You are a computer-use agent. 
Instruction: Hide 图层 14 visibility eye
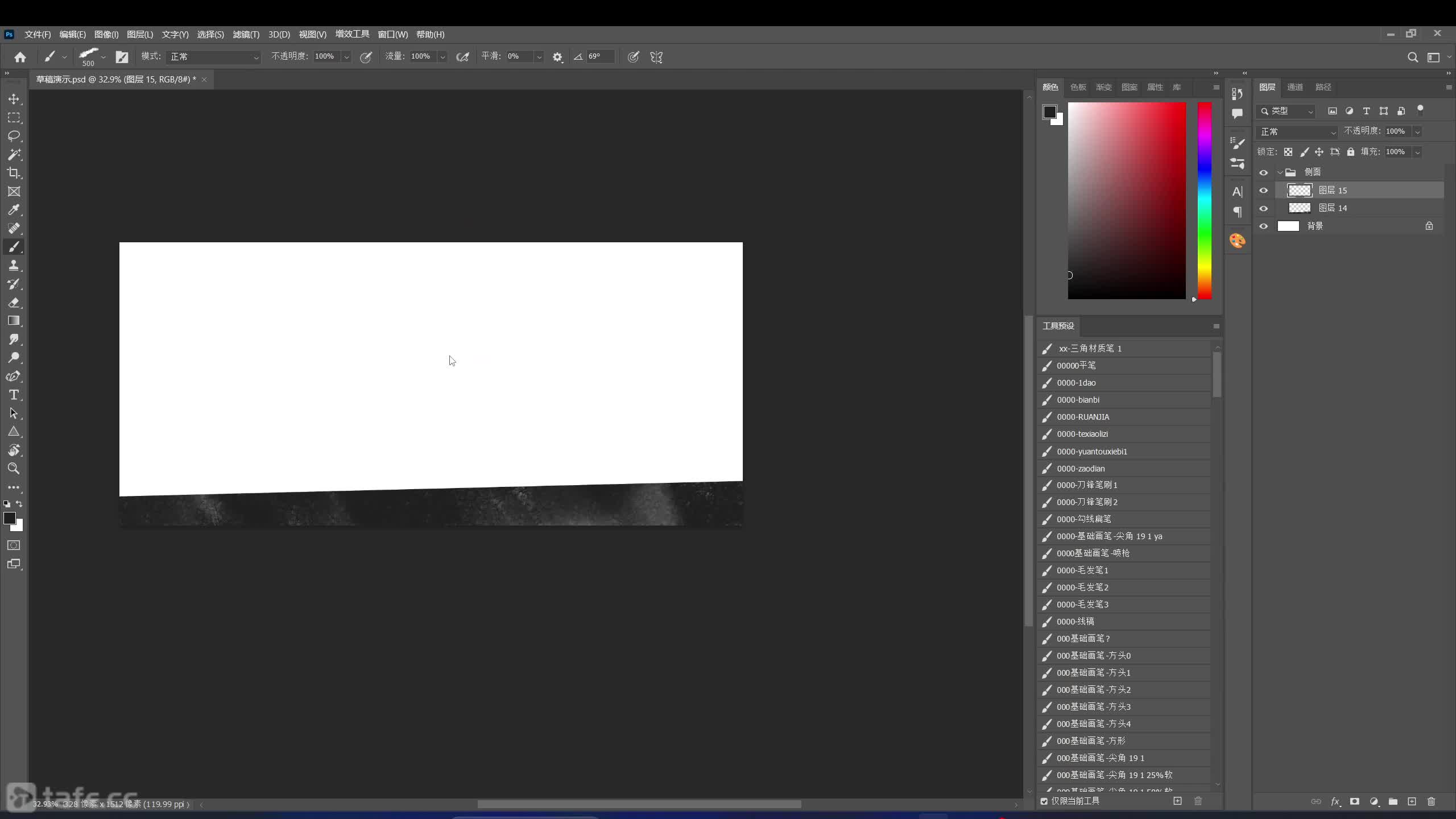point(1263,208)
